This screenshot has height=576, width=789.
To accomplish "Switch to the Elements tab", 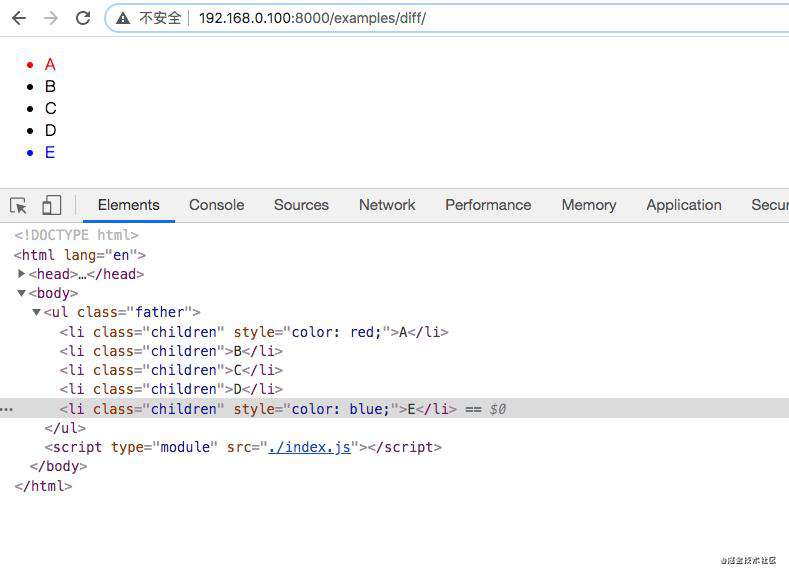I will [129, 205].
